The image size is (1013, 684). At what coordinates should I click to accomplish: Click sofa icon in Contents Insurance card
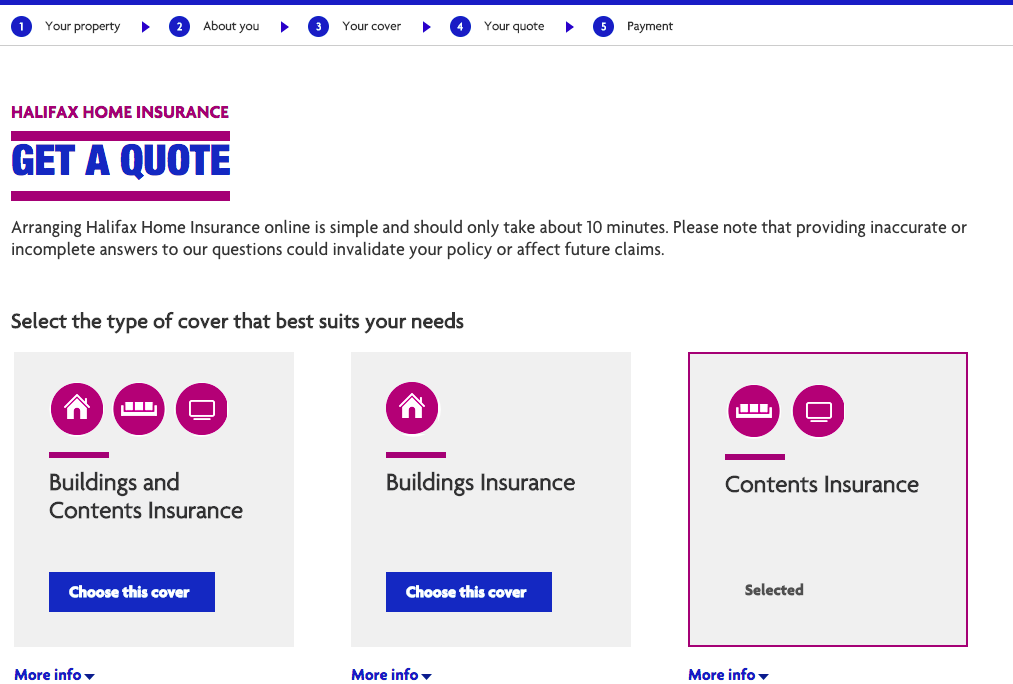[754, 411]
